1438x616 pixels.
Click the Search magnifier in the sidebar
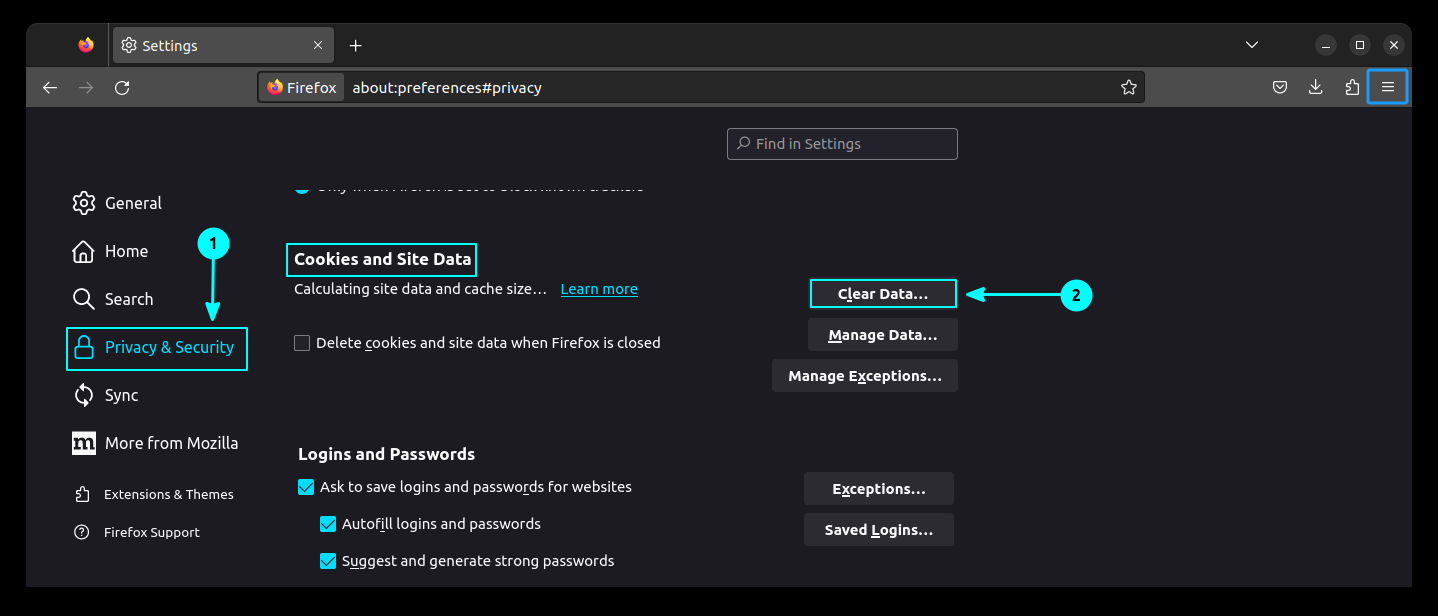(84, 299)
